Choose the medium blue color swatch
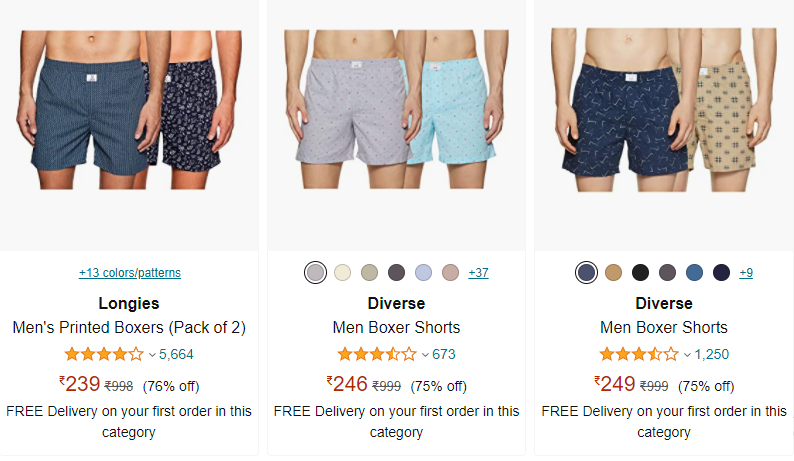Screen dimensions: 794x461 click(x=694, y=273)
